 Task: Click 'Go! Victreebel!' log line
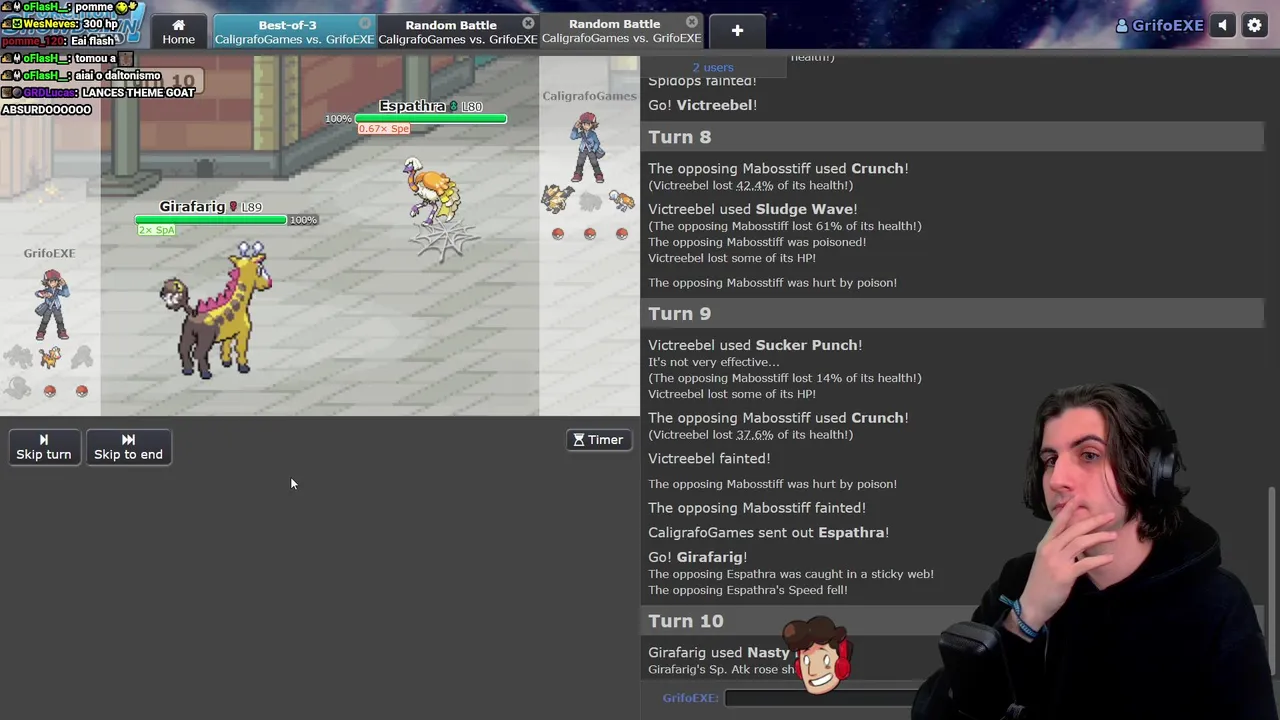702,105
